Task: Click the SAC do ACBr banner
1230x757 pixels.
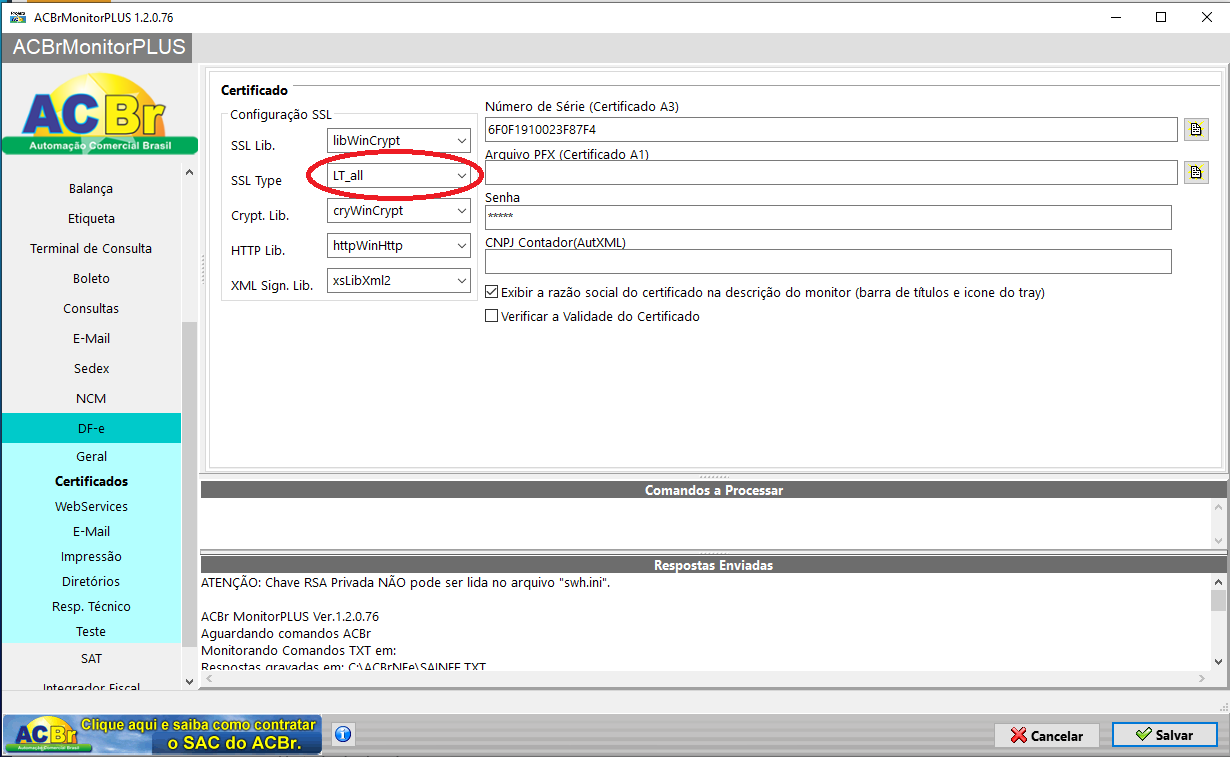Action: coord(162,734)
